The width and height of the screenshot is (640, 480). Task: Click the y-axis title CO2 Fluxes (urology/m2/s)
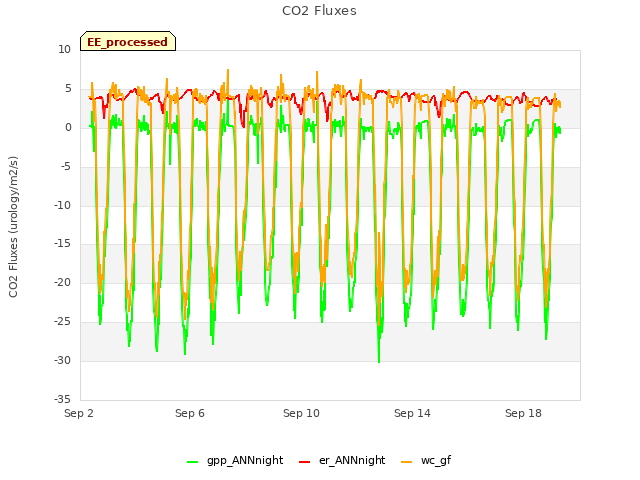pyautogui.click(x=13, y=227)
